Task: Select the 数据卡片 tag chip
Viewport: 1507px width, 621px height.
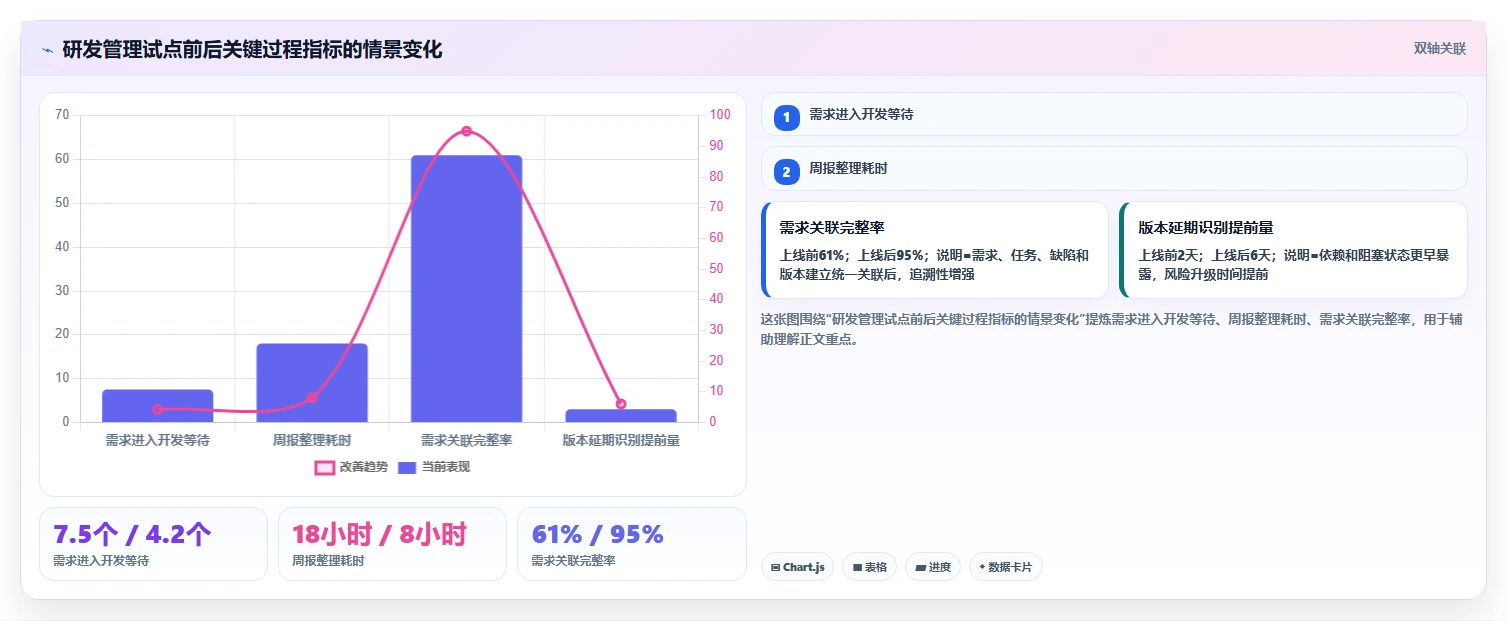Action: coord(1006,567)
